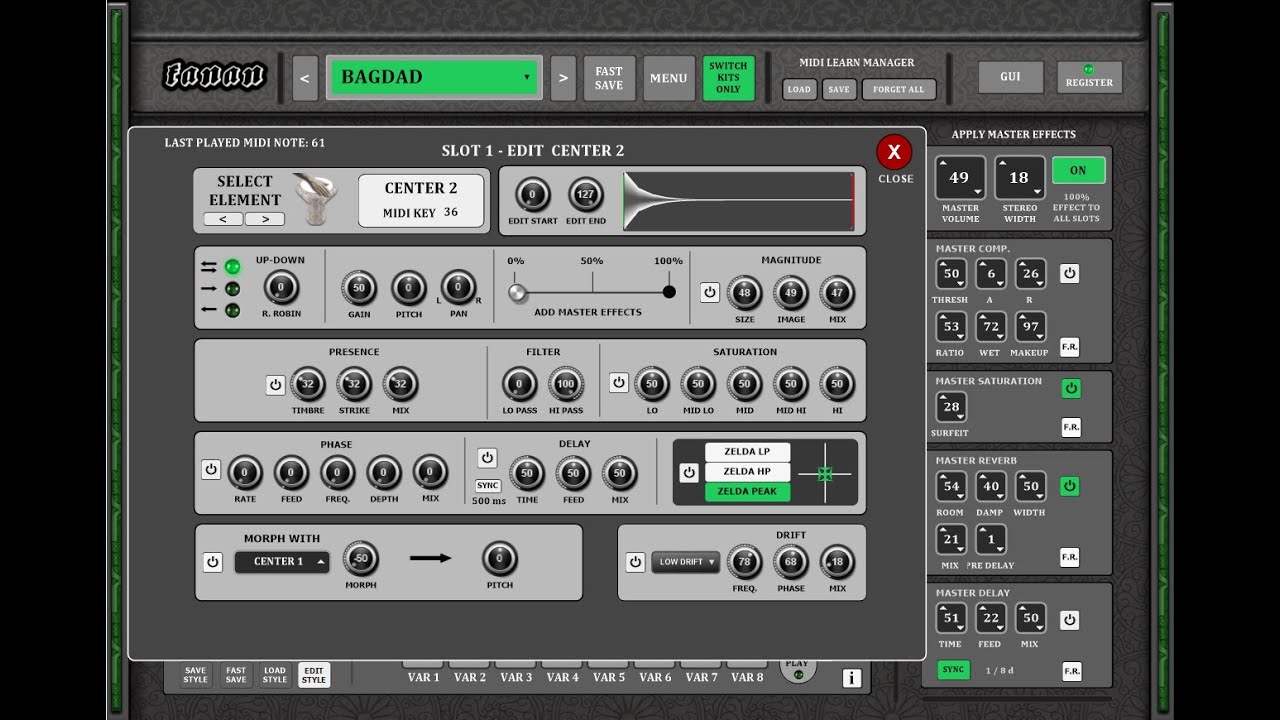Image resolution: width=1280 pixels, height=720 pixels.
Task: Adjust the Surfeit 28 spinner
Action: click(951, 407)
